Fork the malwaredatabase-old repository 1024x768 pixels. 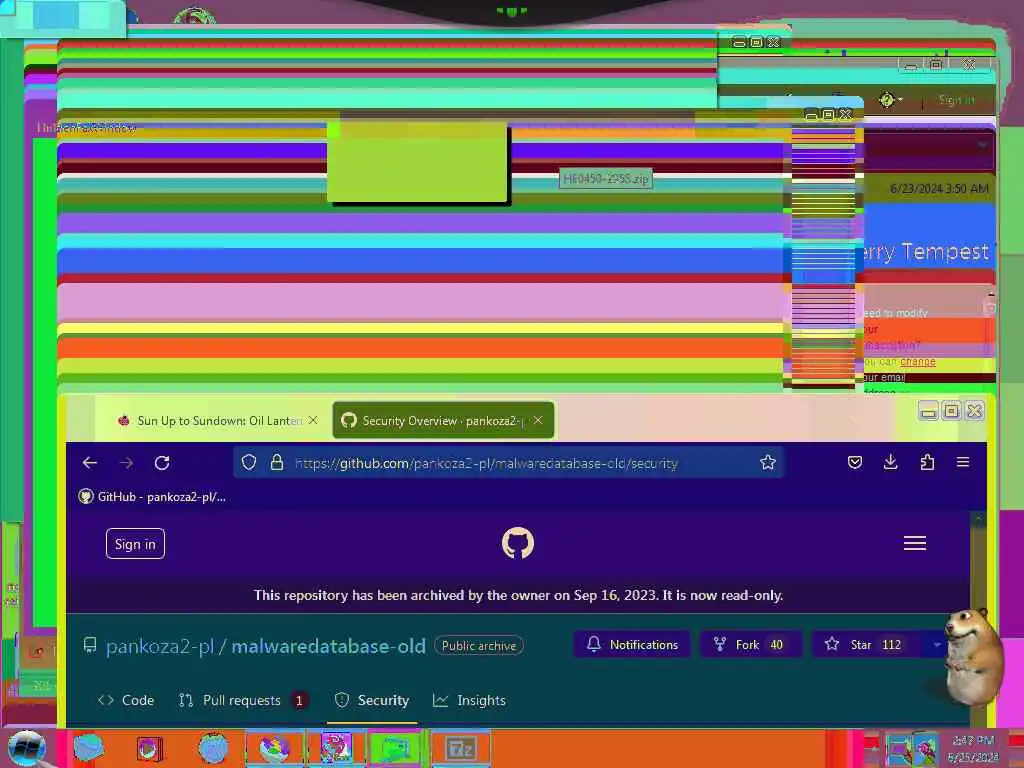(750, 645)
